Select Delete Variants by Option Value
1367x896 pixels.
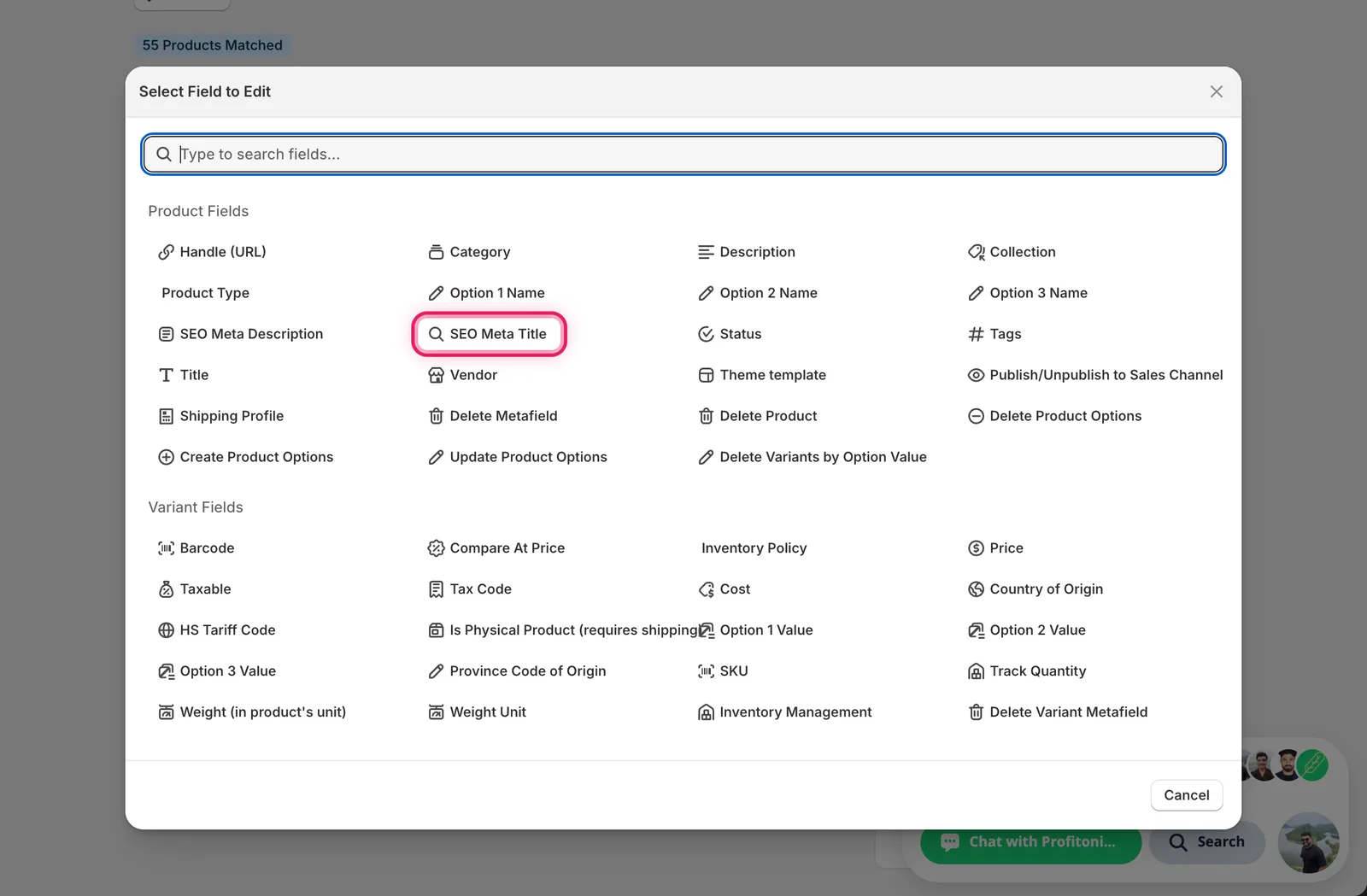(813, 457)
